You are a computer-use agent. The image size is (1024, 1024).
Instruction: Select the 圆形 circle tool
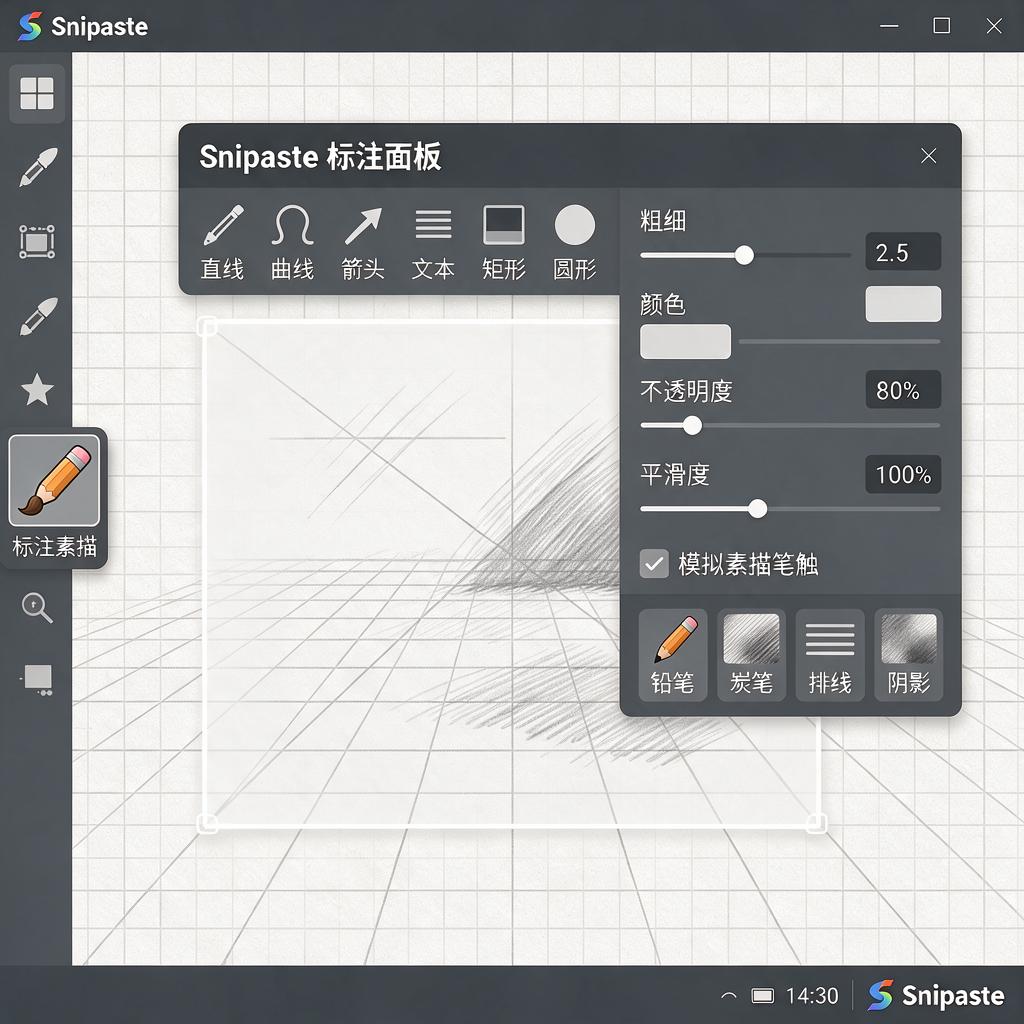click(575, 242)
